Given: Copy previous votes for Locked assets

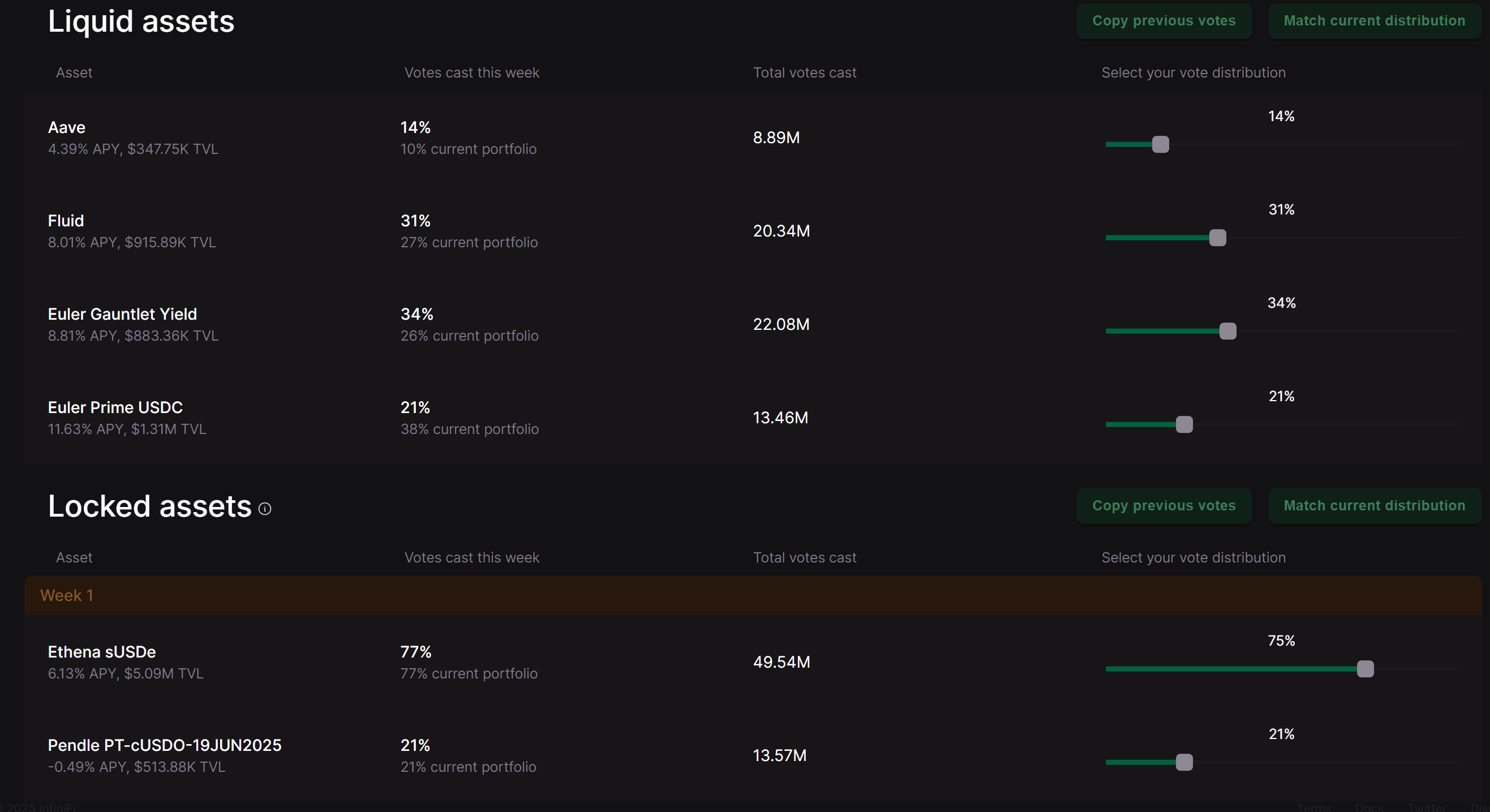Looking at the screenshot, I should pyautogui.click(x=1163, y=505).
